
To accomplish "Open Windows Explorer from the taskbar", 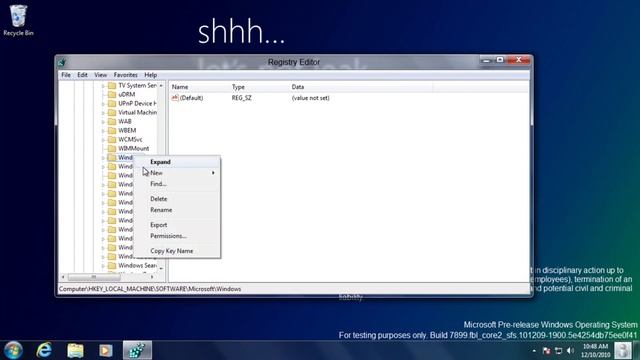I will (75, 350).
